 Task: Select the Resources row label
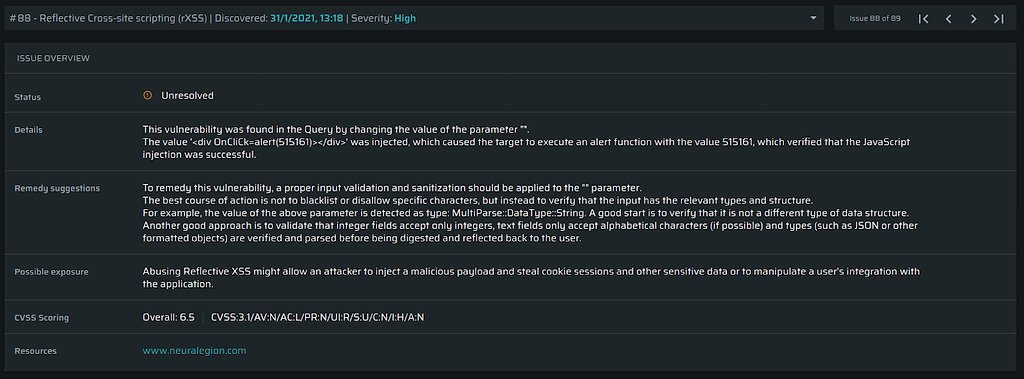tap(35, 351)
